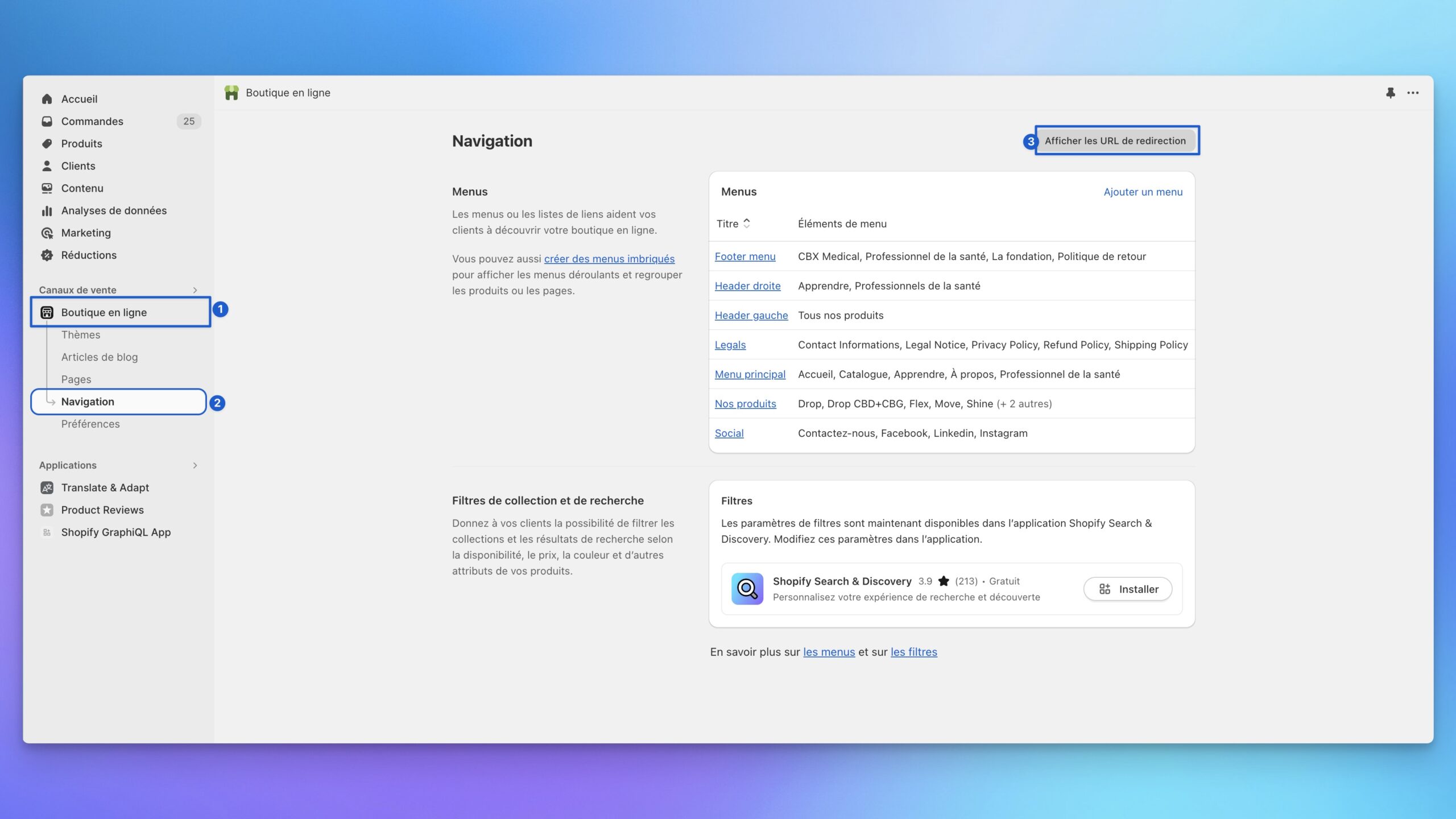Click the les menus help link
The width and height of the screenshot is (1456, 819).
[829, 652]
